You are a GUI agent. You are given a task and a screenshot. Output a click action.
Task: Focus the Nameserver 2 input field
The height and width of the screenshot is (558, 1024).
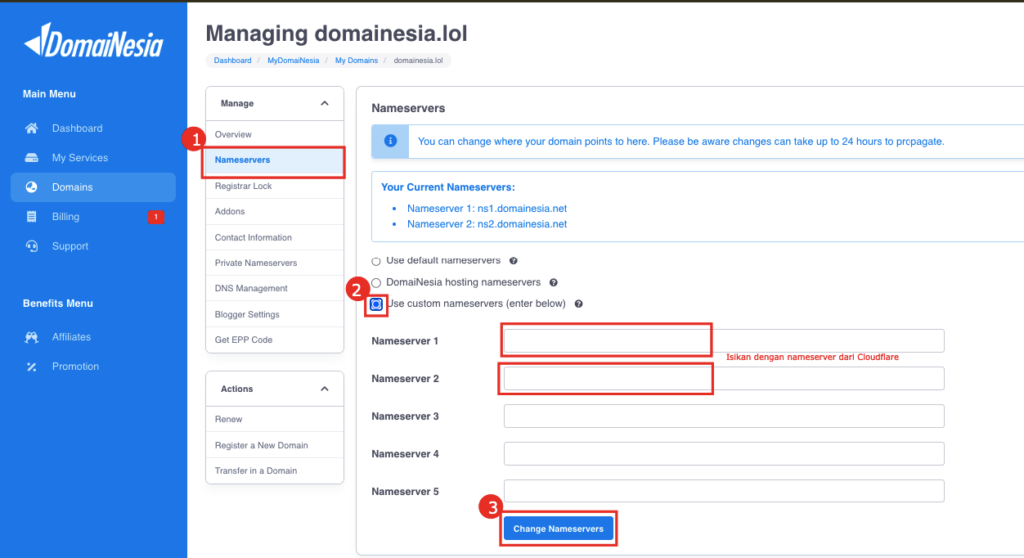724,378
